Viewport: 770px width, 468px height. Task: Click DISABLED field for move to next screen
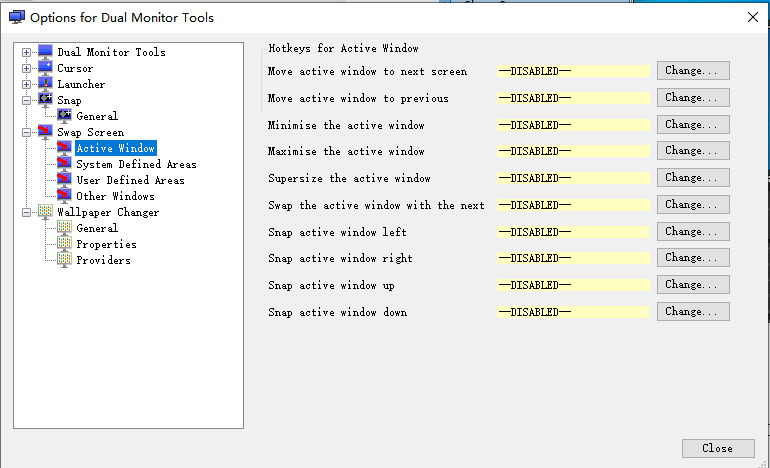tap(573, 71)
